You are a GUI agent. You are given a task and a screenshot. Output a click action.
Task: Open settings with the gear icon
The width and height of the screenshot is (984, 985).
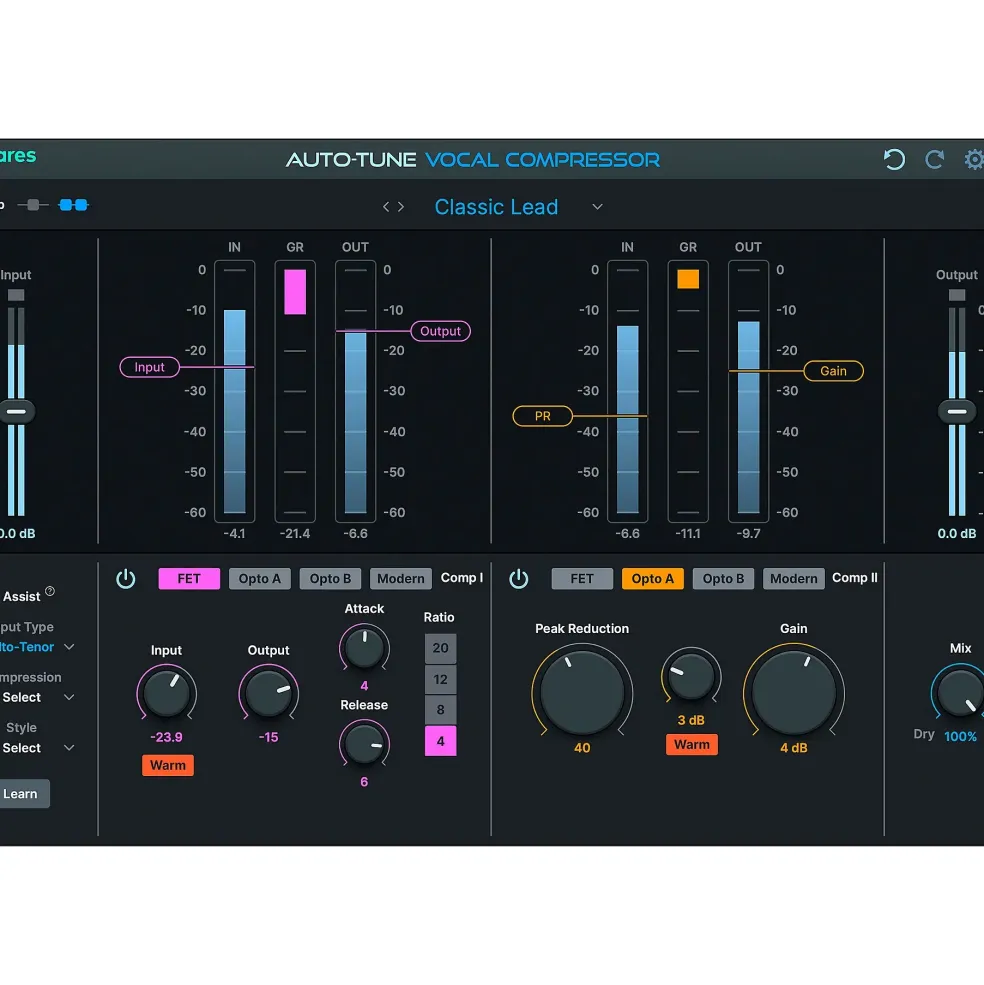(974, 160)
